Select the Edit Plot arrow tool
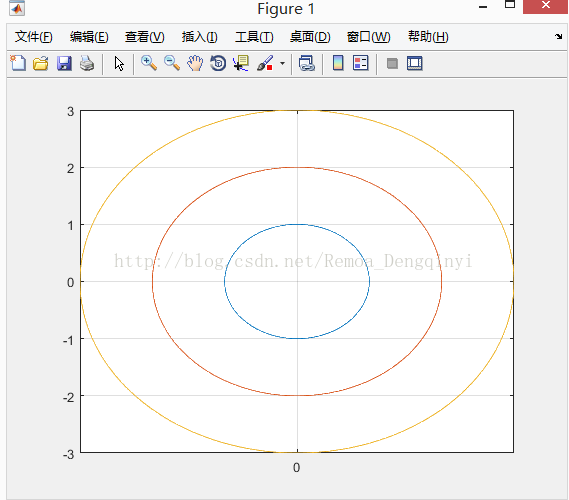Screen dimensions: 569x500 [119, 63]
